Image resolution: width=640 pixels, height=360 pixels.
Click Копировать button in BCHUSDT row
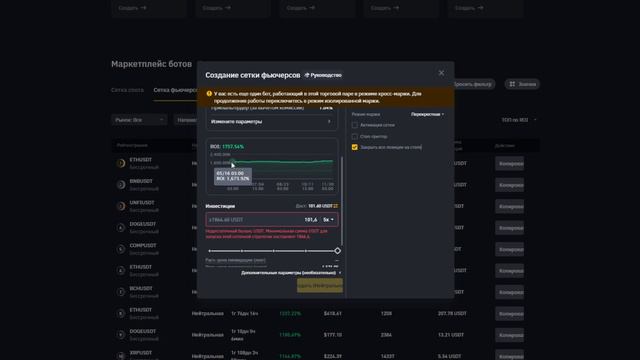(509, 292)
